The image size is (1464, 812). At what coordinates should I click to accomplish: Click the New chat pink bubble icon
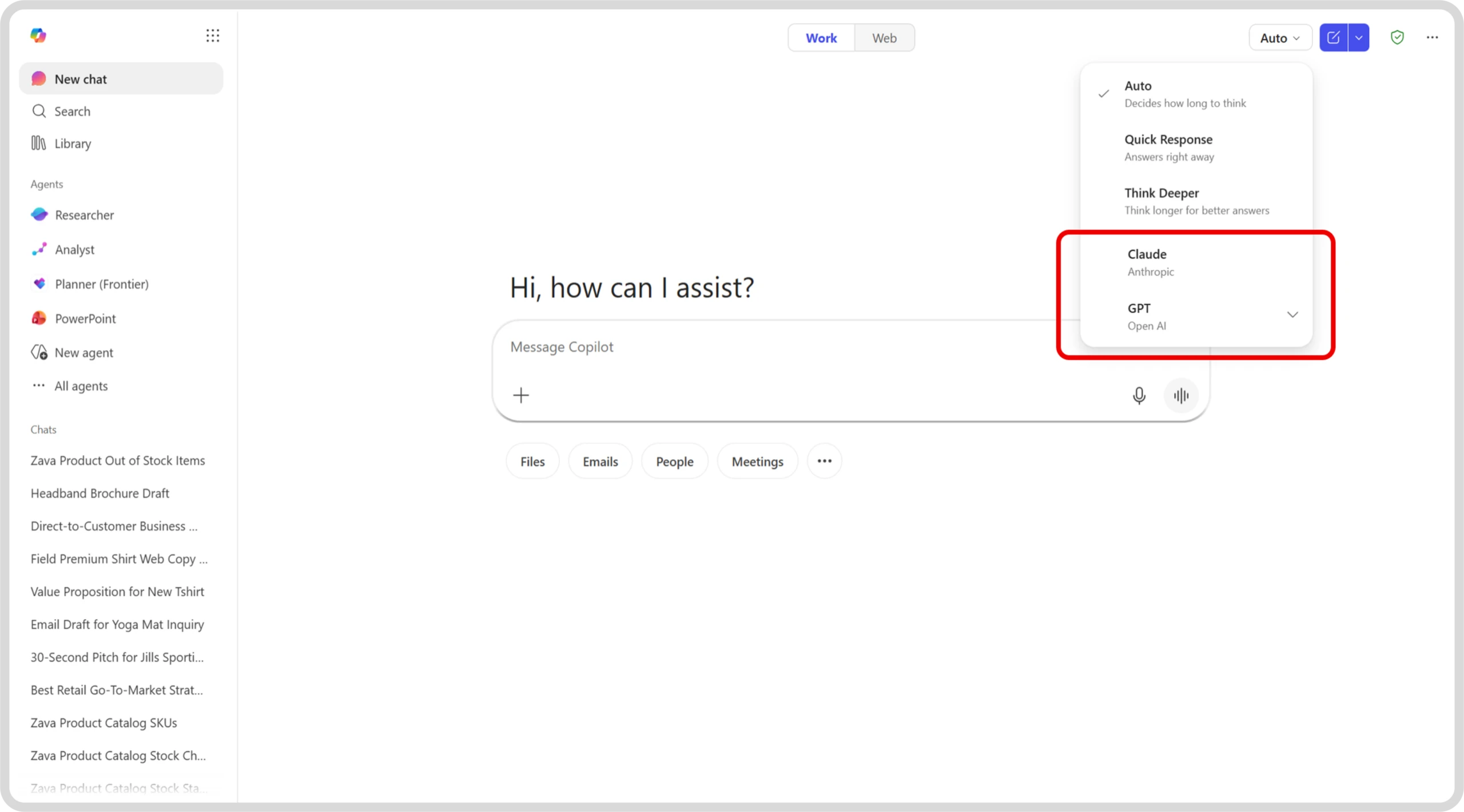[39, 78]
